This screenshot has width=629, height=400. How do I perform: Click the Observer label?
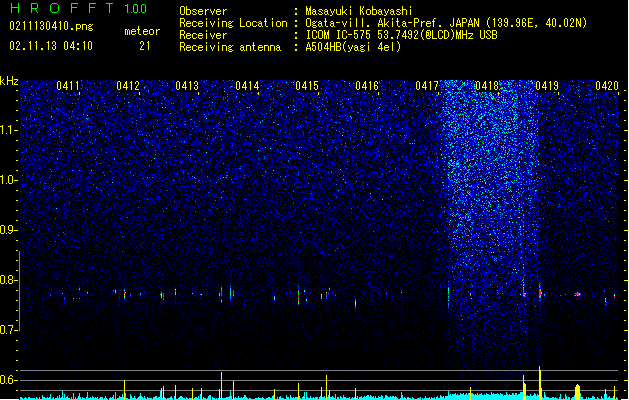pos(203,11)
